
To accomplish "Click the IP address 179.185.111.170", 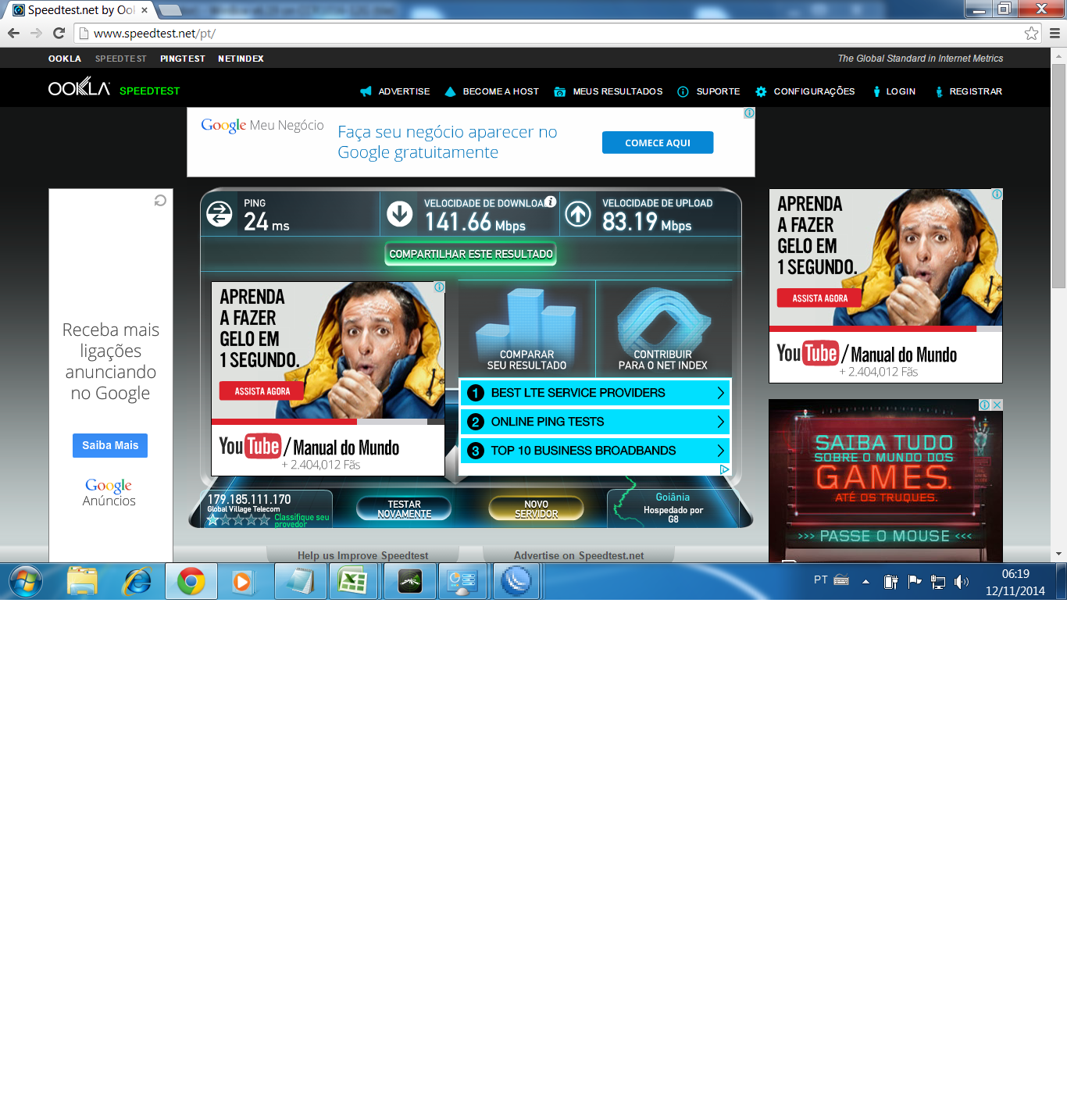I will [249, 499].
